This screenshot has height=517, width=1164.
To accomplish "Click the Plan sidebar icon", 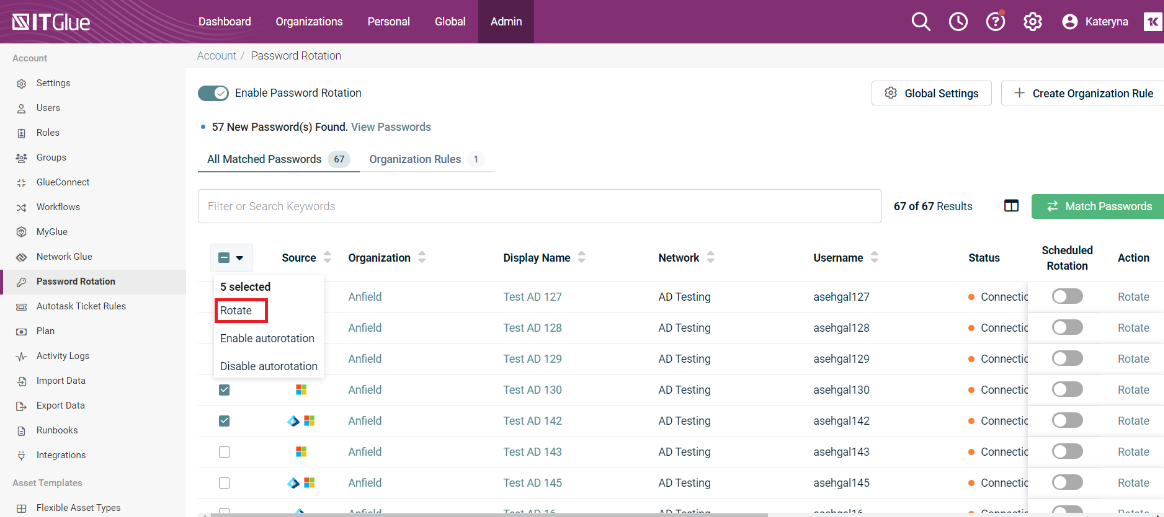I will coord(22,331).
